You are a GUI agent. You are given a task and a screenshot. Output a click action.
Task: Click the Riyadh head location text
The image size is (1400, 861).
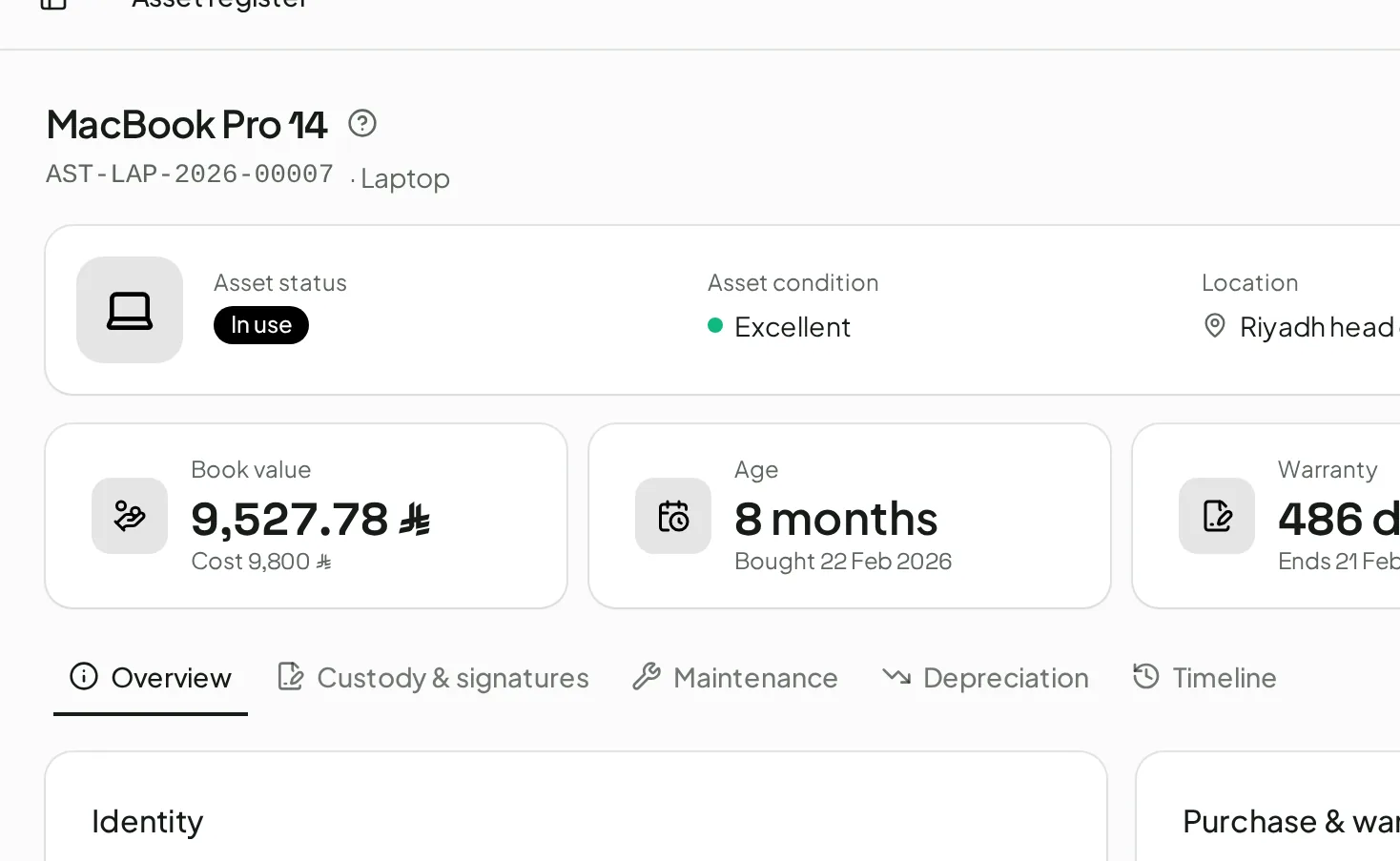tap(1319, 327)
